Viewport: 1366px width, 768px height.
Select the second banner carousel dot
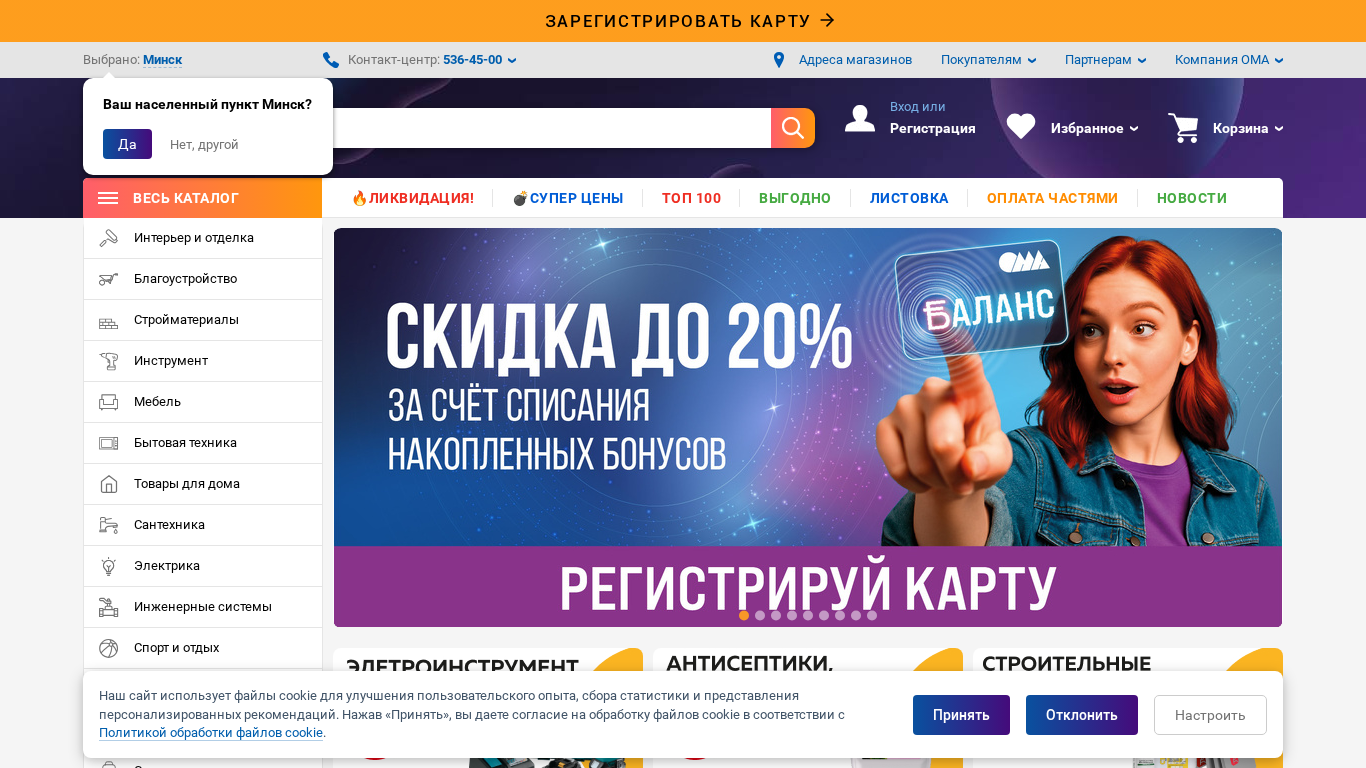click(x=760, y=615)
